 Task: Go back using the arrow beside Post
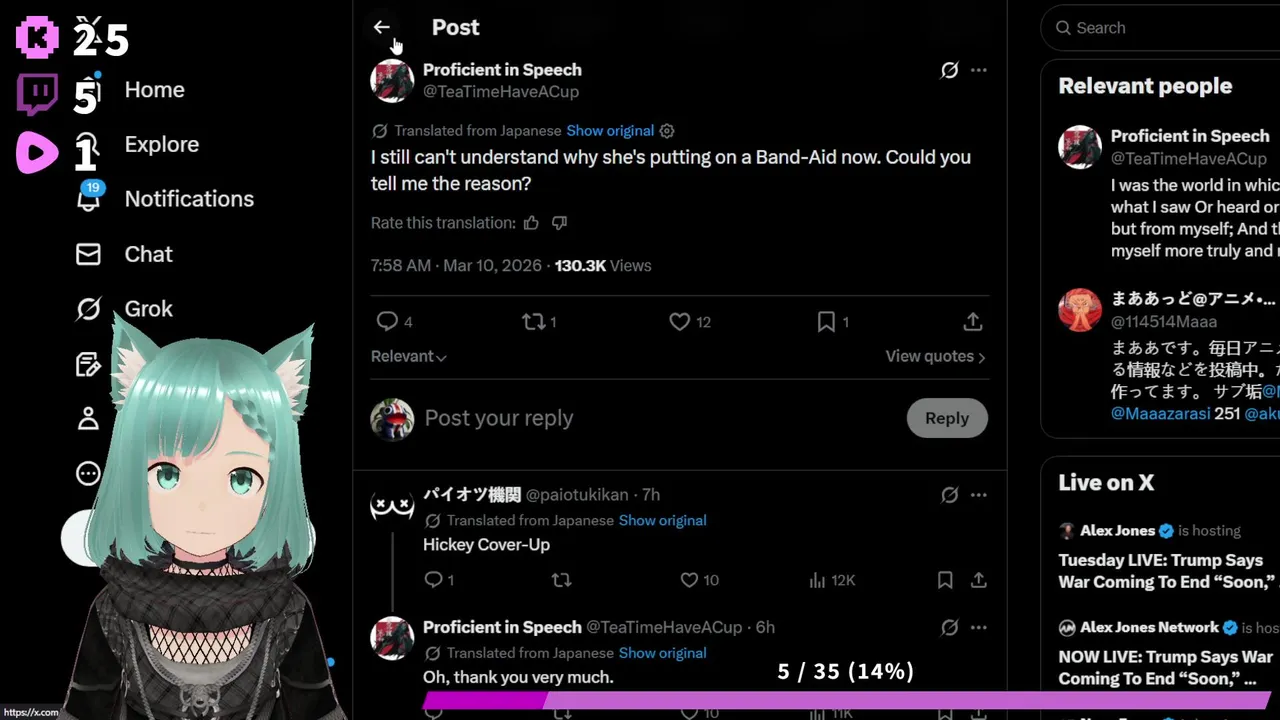381,27
